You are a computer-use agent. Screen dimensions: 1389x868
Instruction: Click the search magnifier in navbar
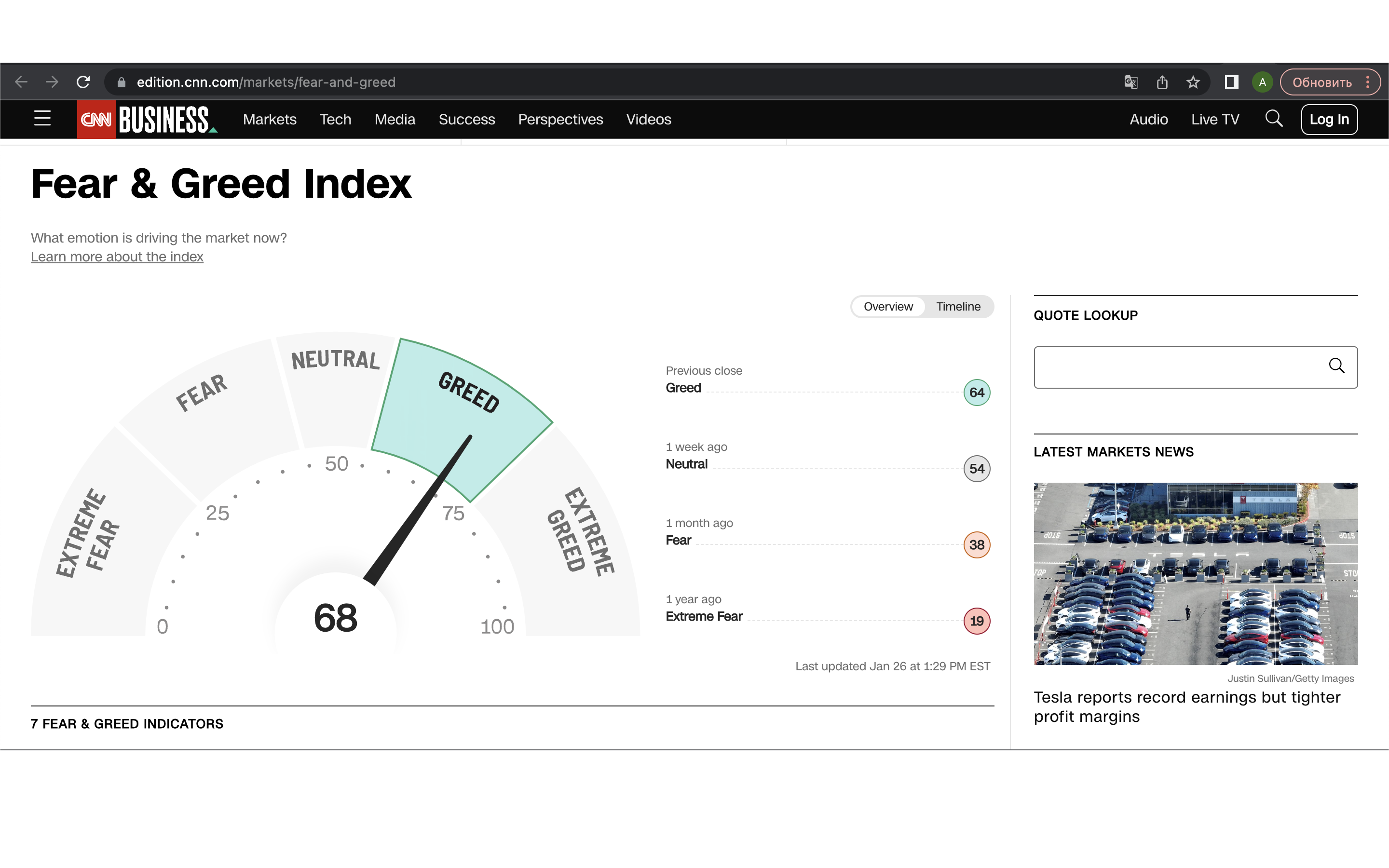[1274, 119]
